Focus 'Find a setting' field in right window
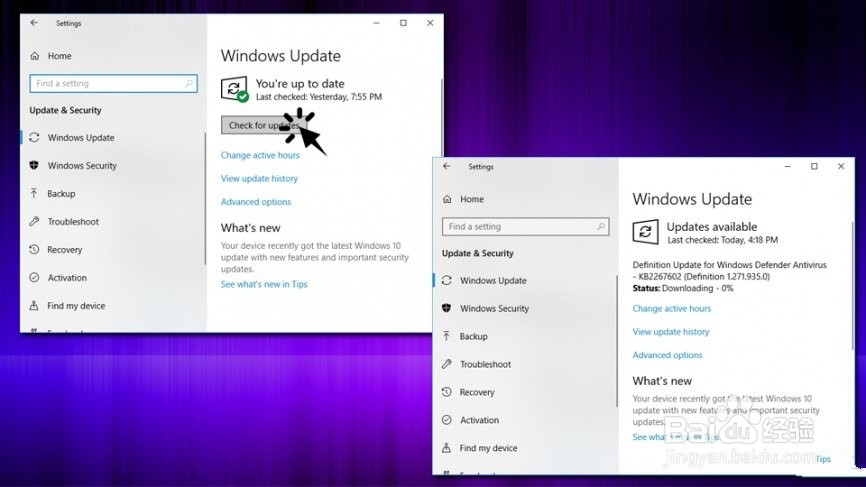Viewport: 866px width, 487px height. (525, 226)
